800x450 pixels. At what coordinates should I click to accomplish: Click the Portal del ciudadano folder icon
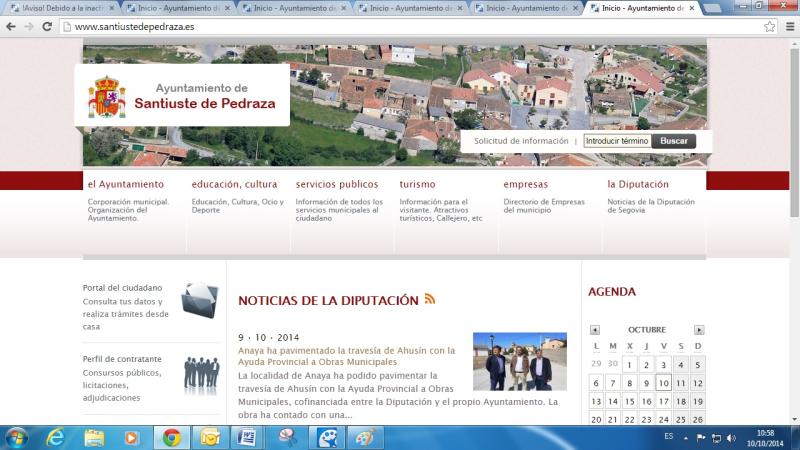200,300
